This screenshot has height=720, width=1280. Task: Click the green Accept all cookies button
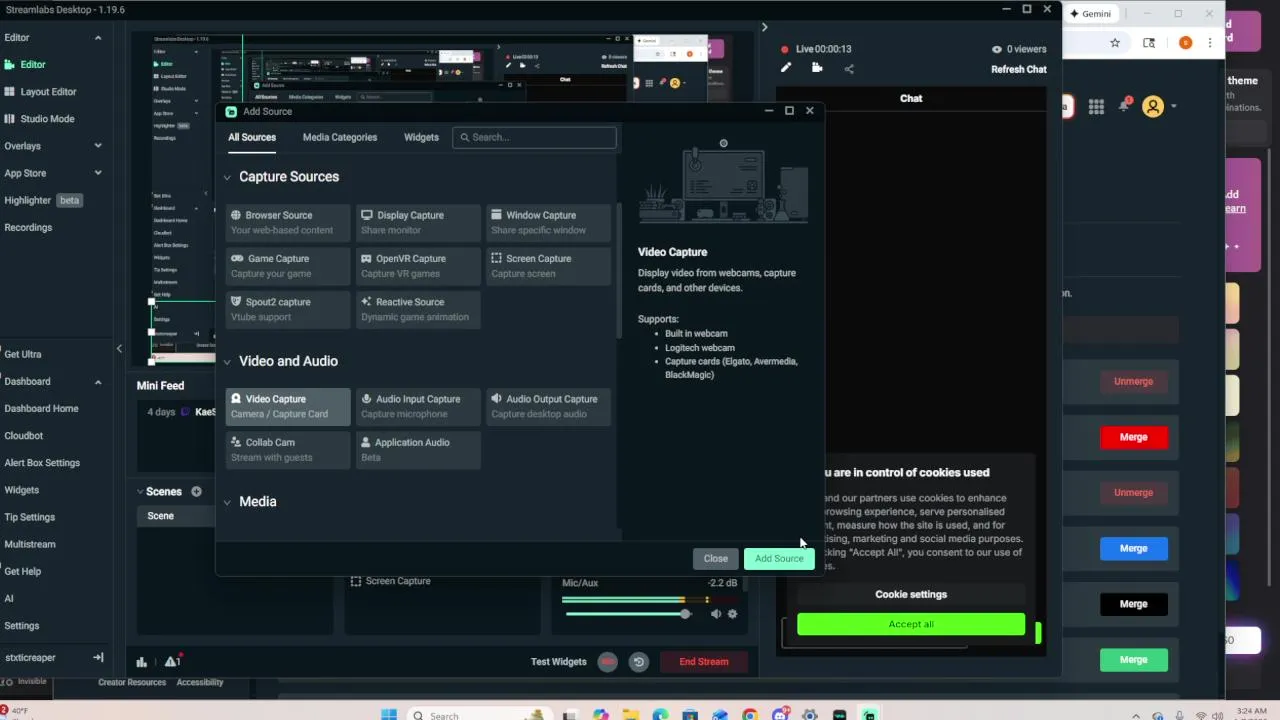pos(911,624)
